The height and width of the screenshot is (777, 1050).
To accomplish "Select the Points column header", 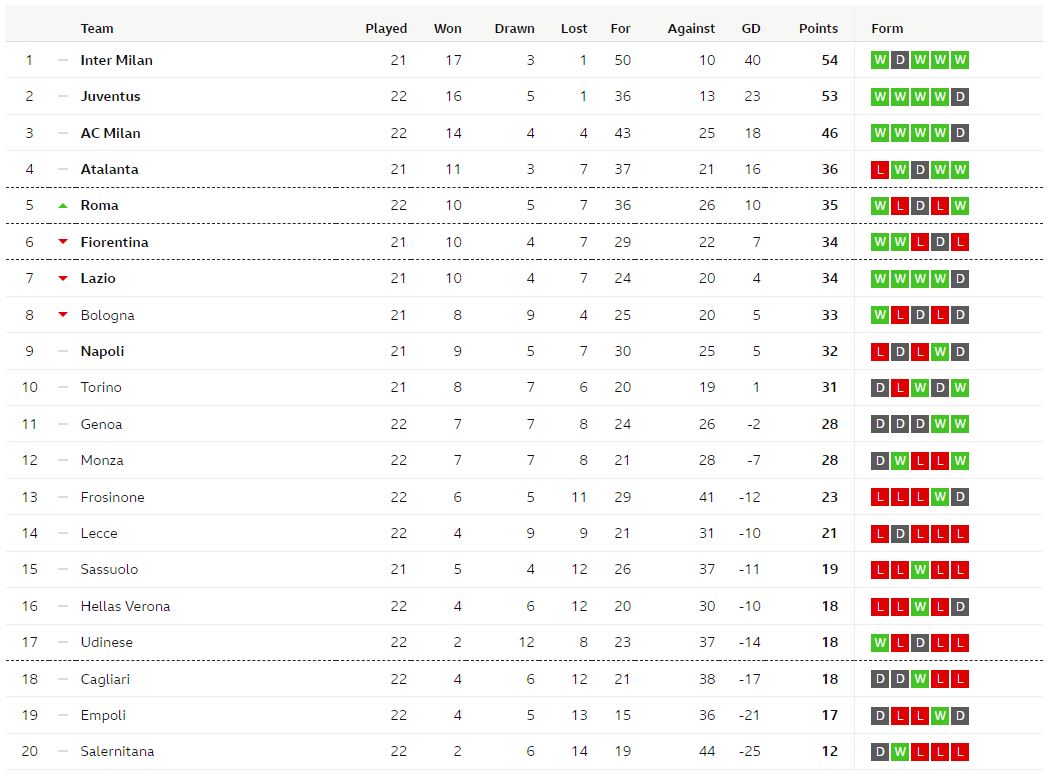I will pyautogui.click(x=818, y=28).
